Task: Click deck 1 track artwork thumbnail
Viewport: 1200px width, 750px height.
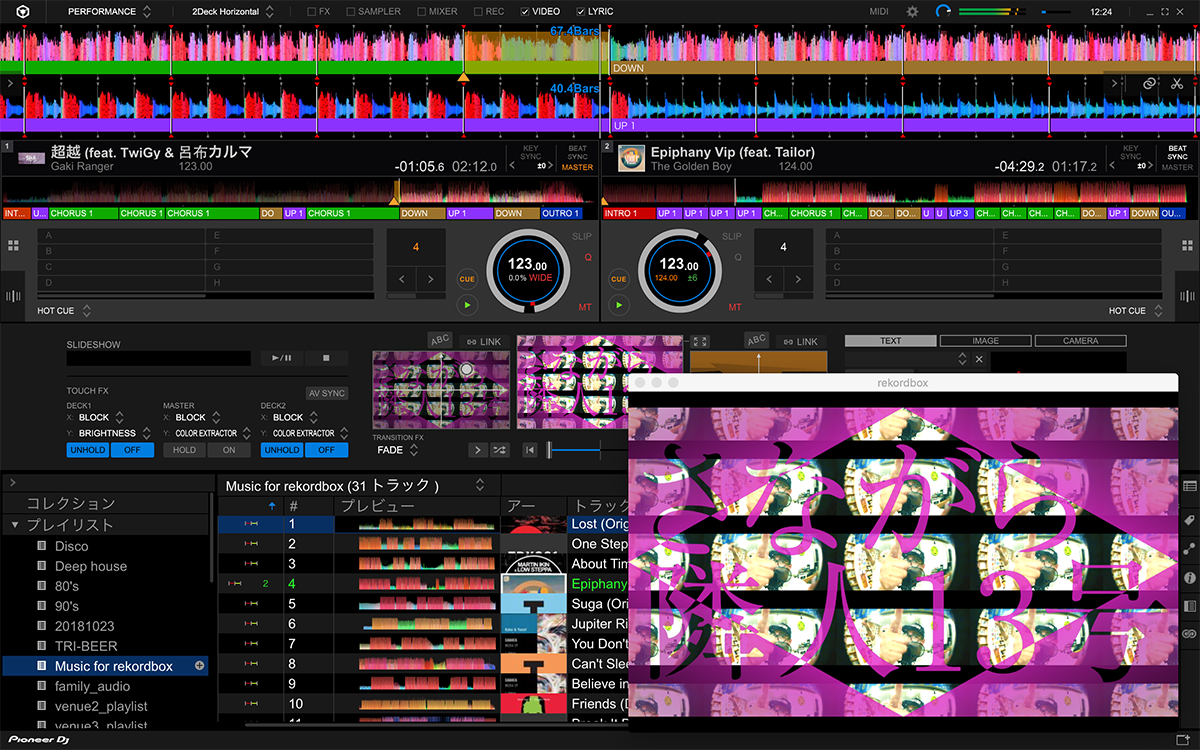Action: [x=33, y=159]
